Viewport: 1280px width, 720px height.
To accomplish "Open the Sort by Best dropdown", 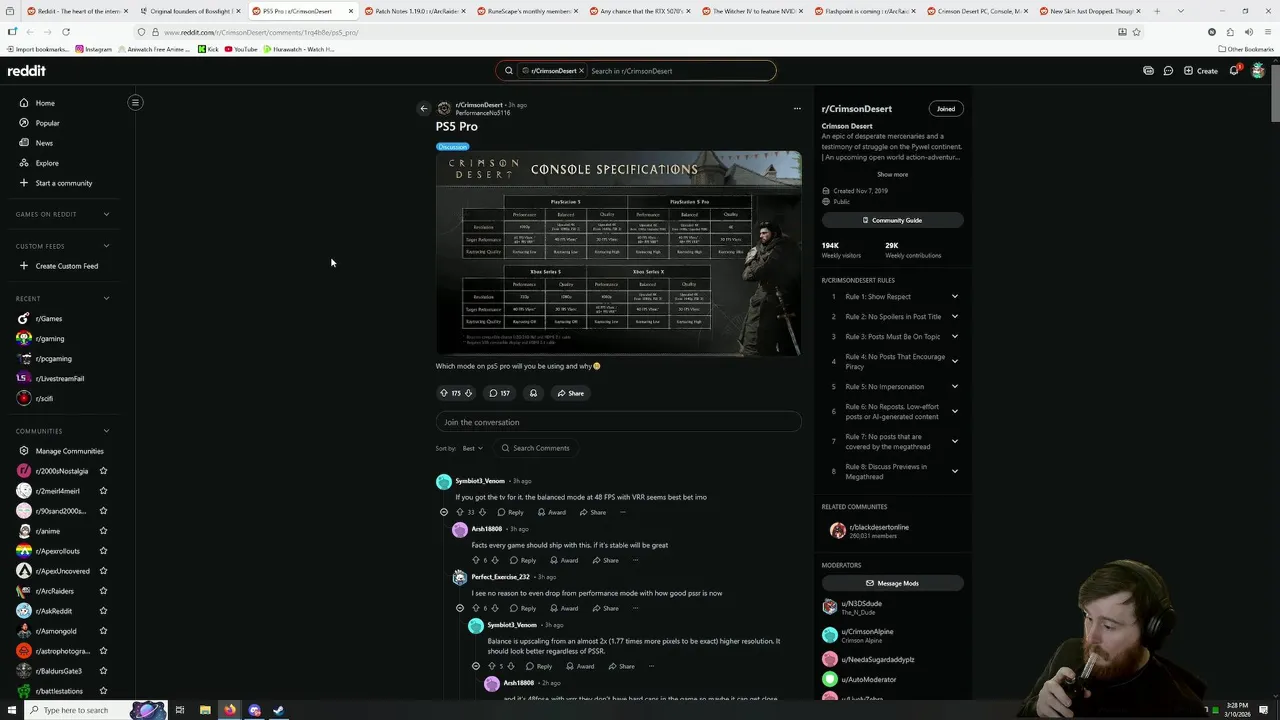I will pyautogui.click(x=472, y=448).
